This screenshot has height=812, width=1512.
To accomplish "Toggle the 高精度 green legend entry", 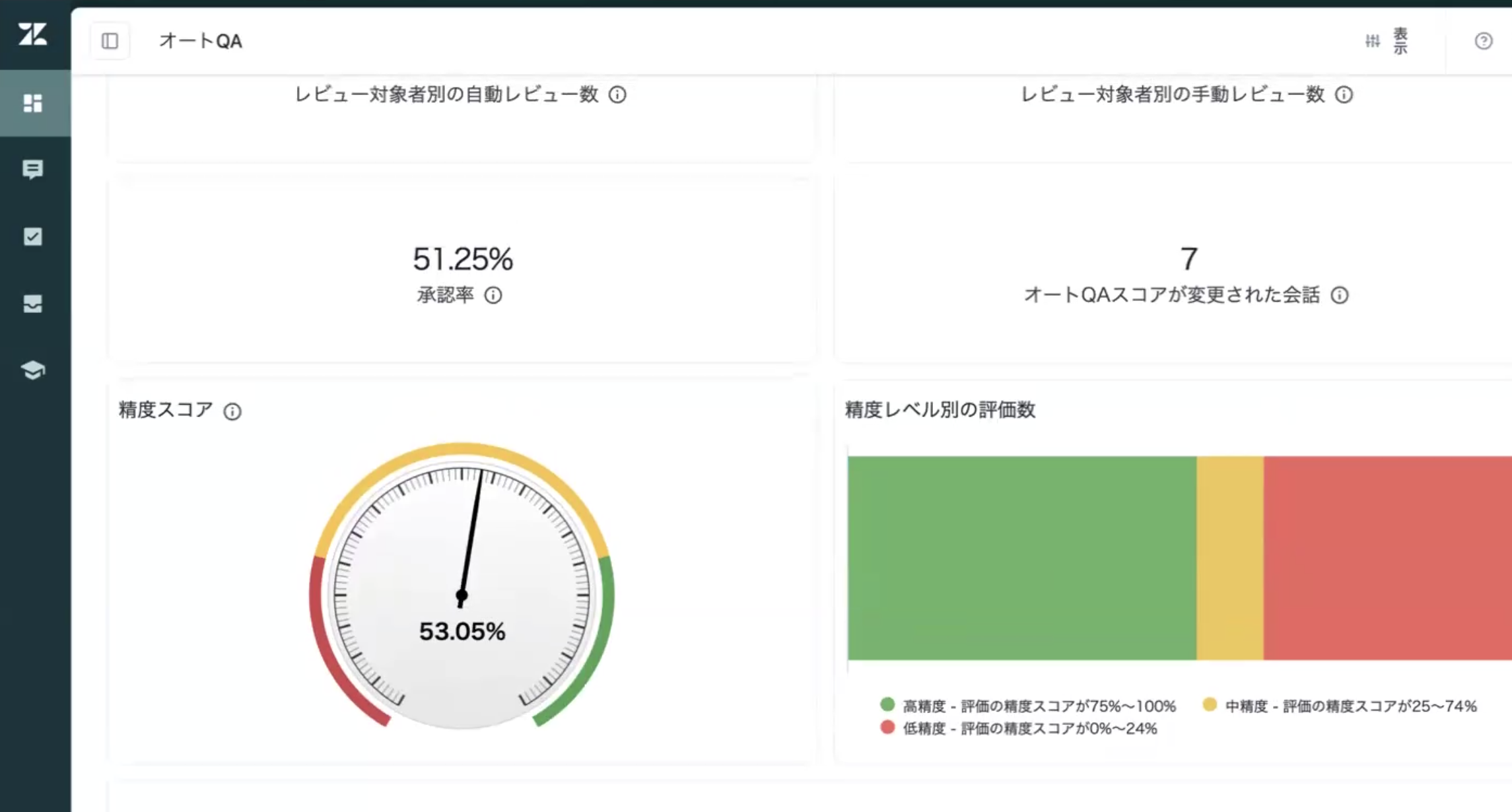I will [1029, 706].
